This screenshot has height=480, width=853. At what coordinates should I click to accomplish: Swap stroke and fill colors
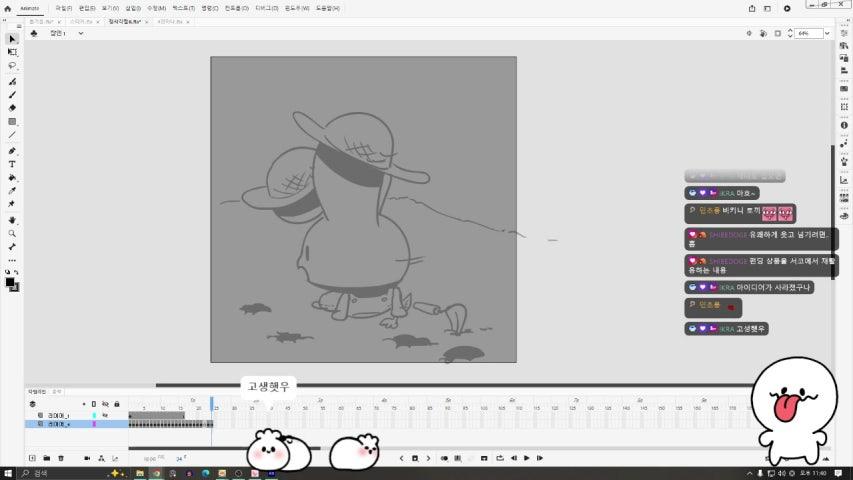coord(16,272)
